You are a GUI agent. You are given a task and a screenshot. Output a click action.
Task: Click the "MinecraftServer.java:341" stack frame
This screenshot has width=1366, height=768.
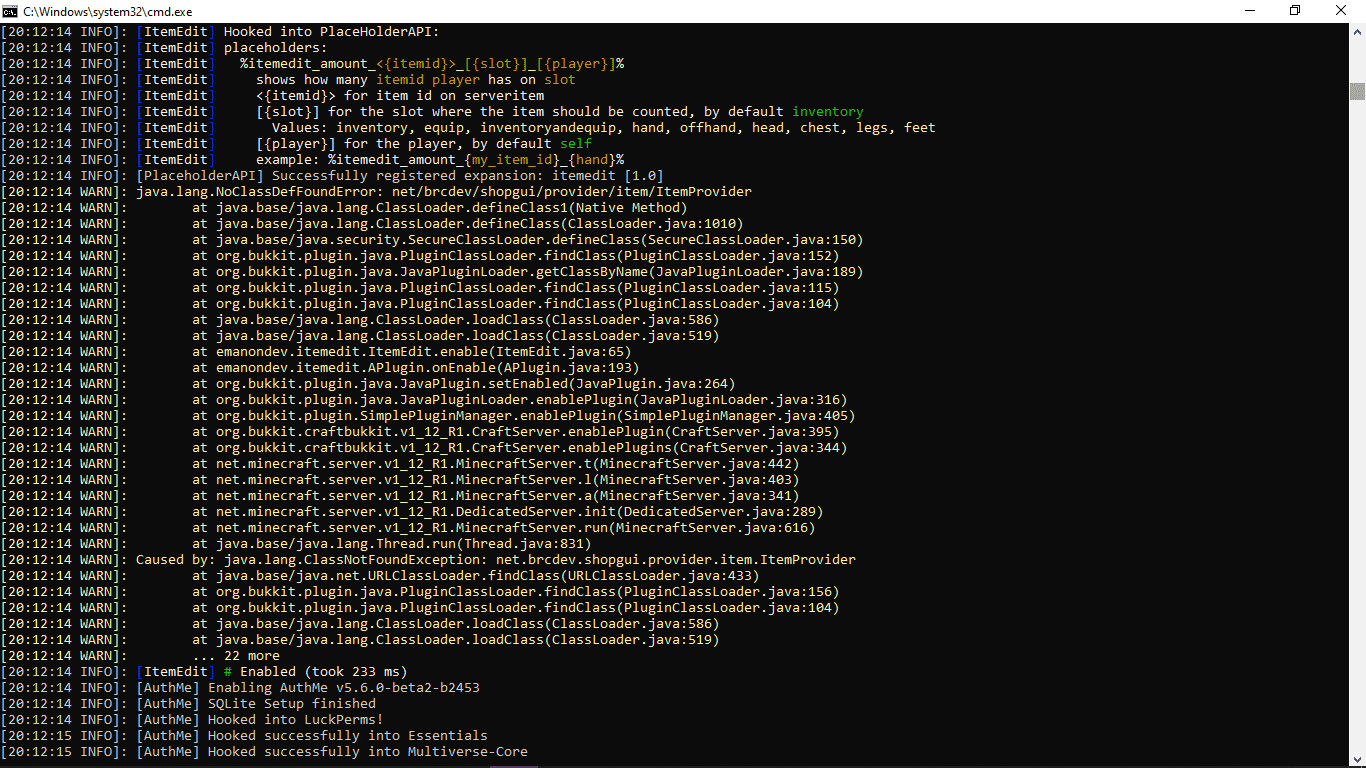pyautogui.click(x=495, y=495)
